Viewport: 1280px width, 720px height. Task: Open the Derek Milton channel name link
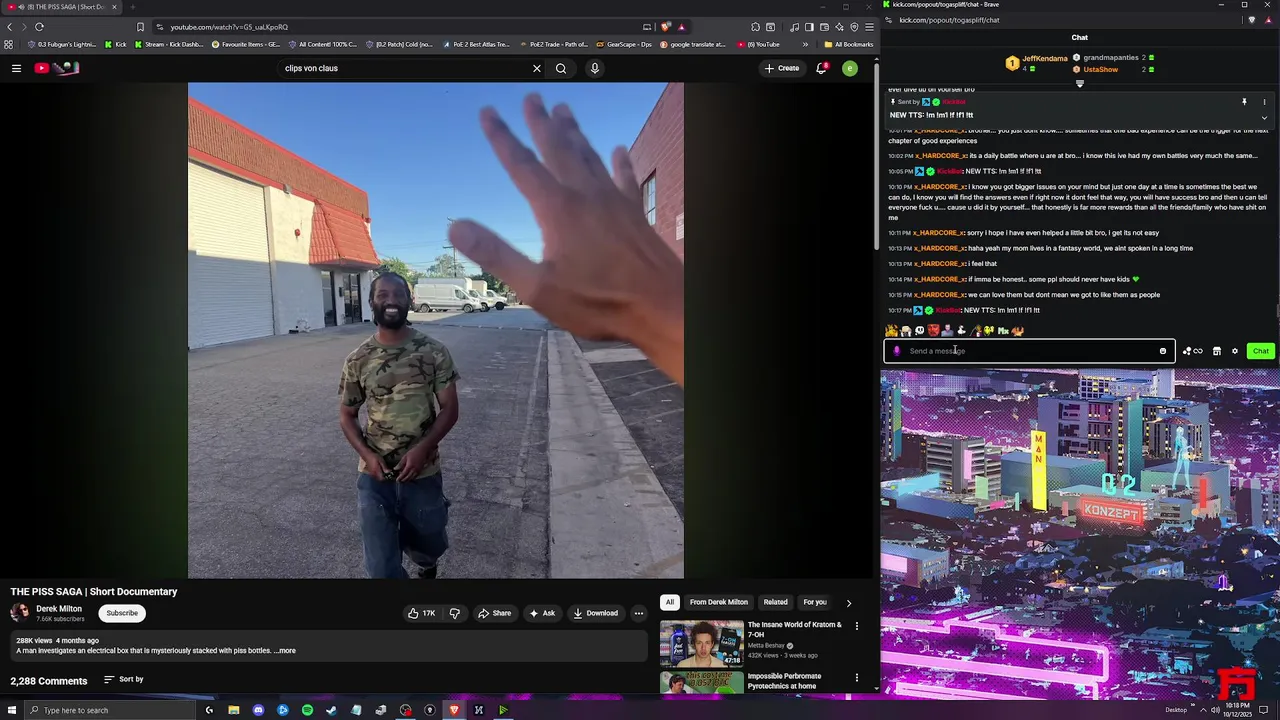coord(59,609)
